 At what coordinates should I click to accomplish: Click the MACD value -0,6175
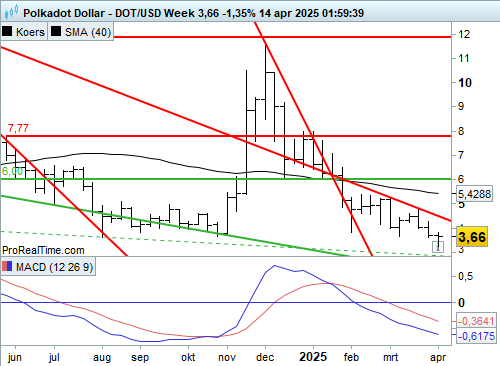pyautogui.click(x=476, y=336)
